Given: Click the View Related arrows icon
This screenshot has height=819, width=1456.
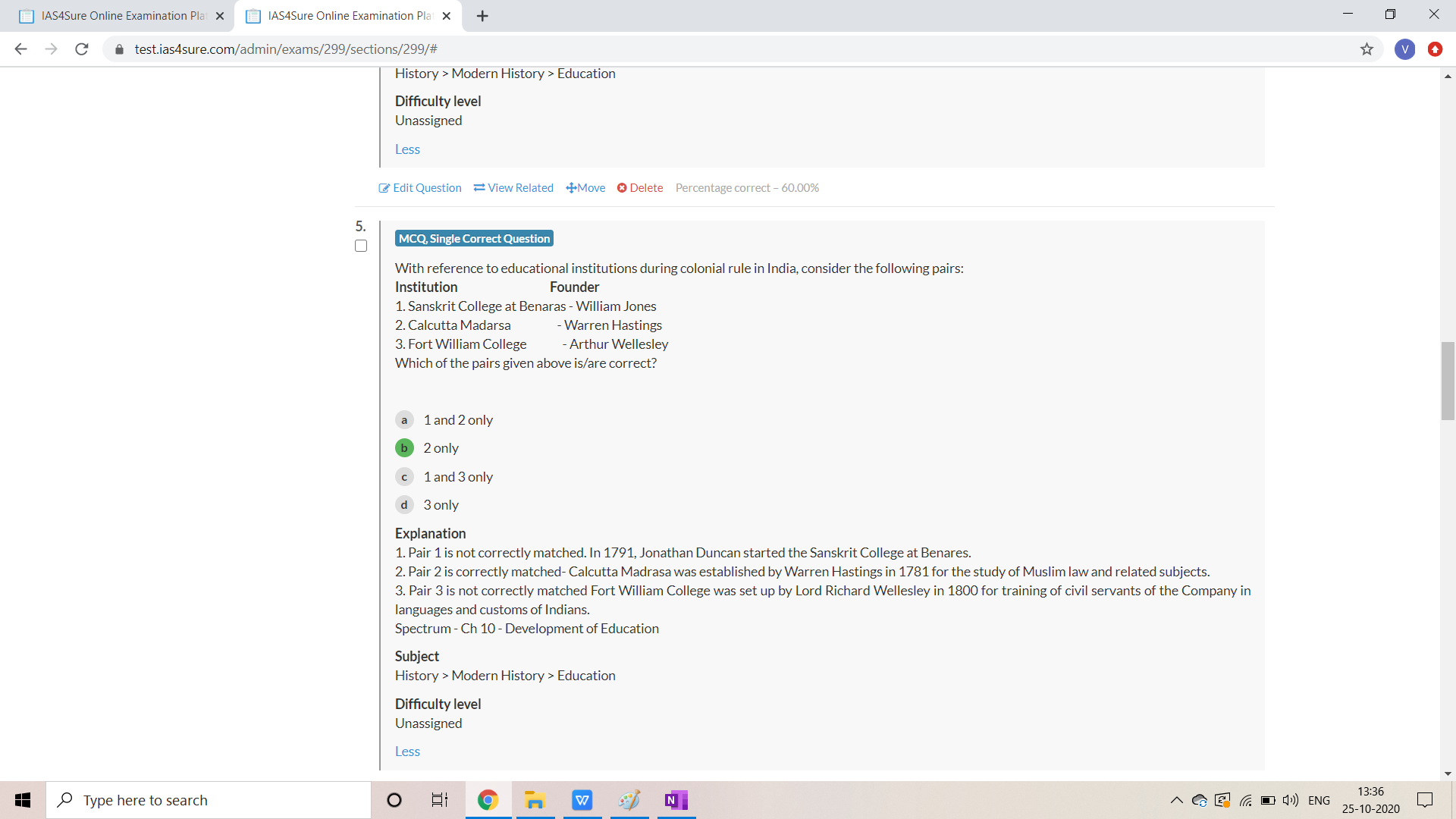Looking at the screenshot, I should coord(479,188).
